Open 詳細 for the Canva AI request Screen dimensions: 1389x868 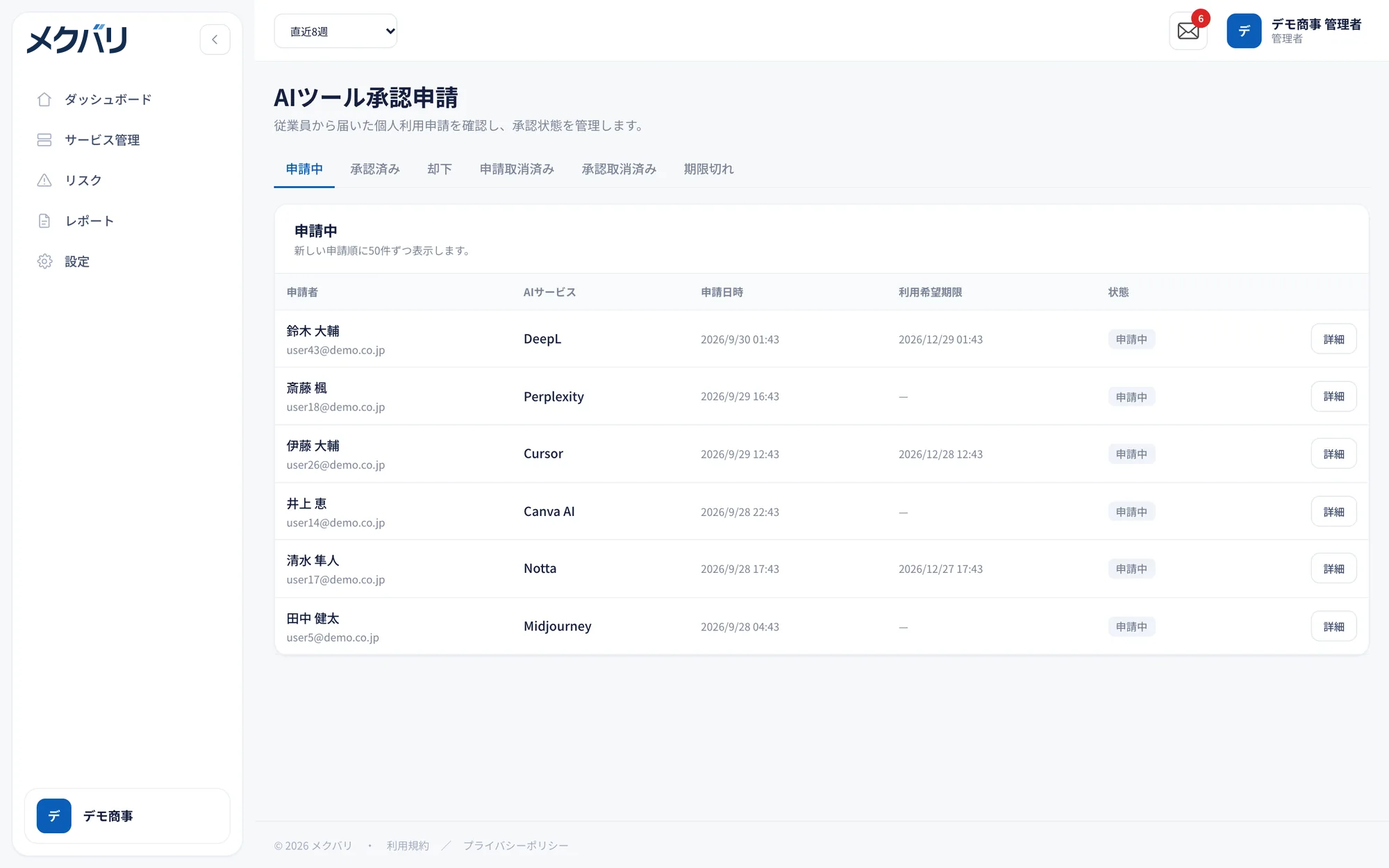tap(1333, 512)
